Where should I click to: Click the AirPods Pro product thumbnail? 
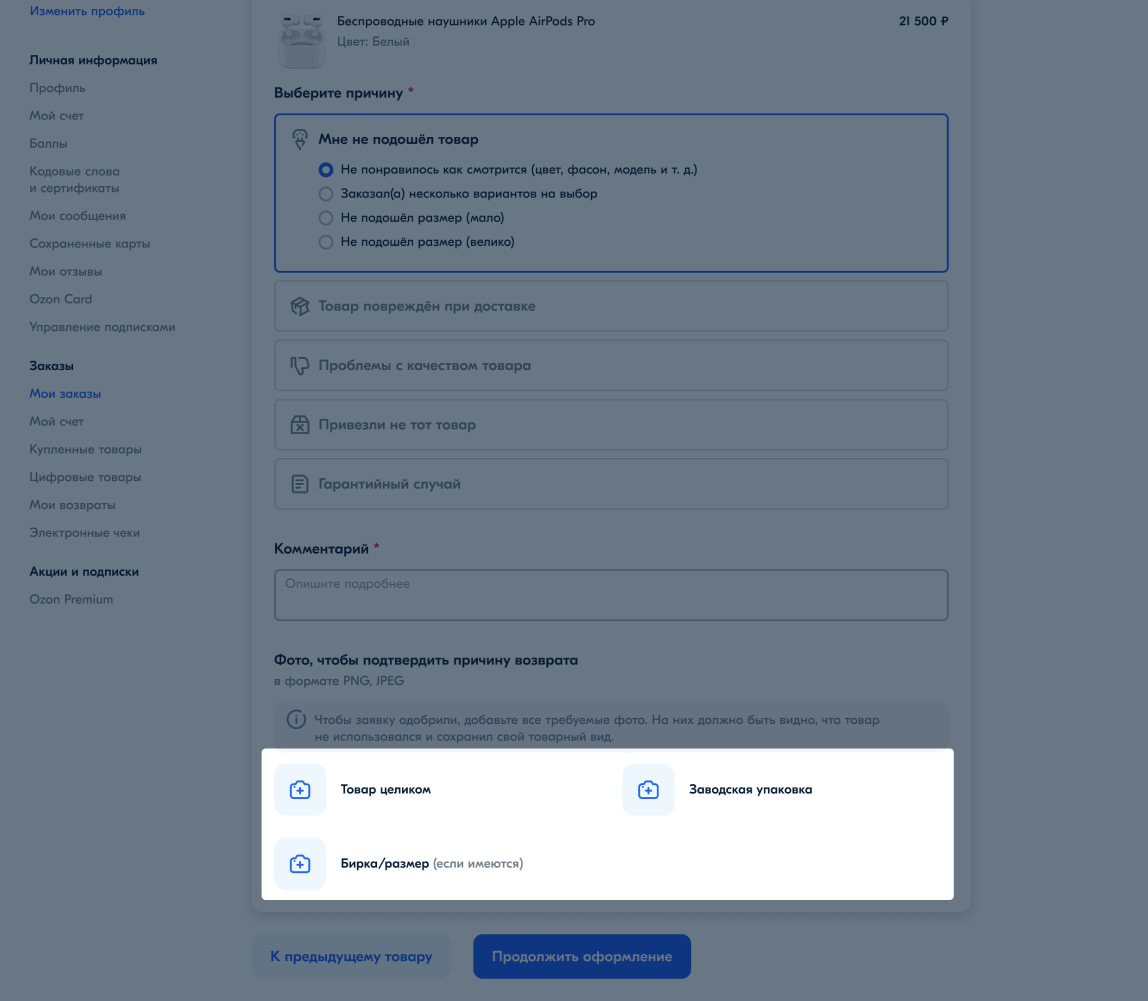click(x=302, y=41)
